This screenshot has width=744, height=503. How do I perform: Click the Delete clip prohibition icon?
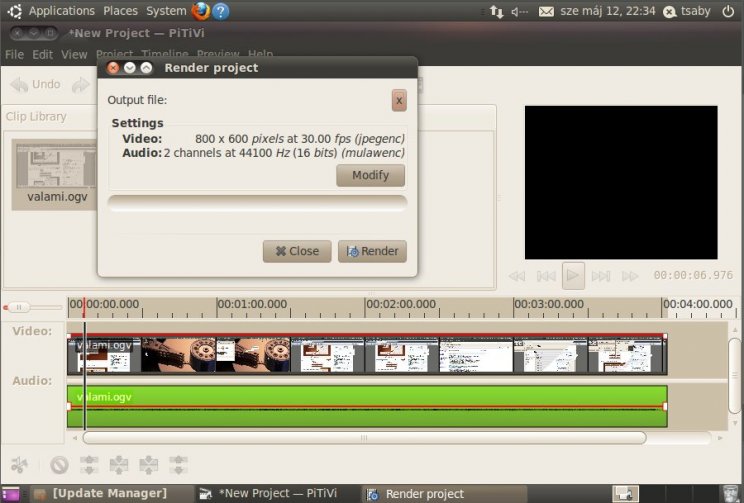59,465
